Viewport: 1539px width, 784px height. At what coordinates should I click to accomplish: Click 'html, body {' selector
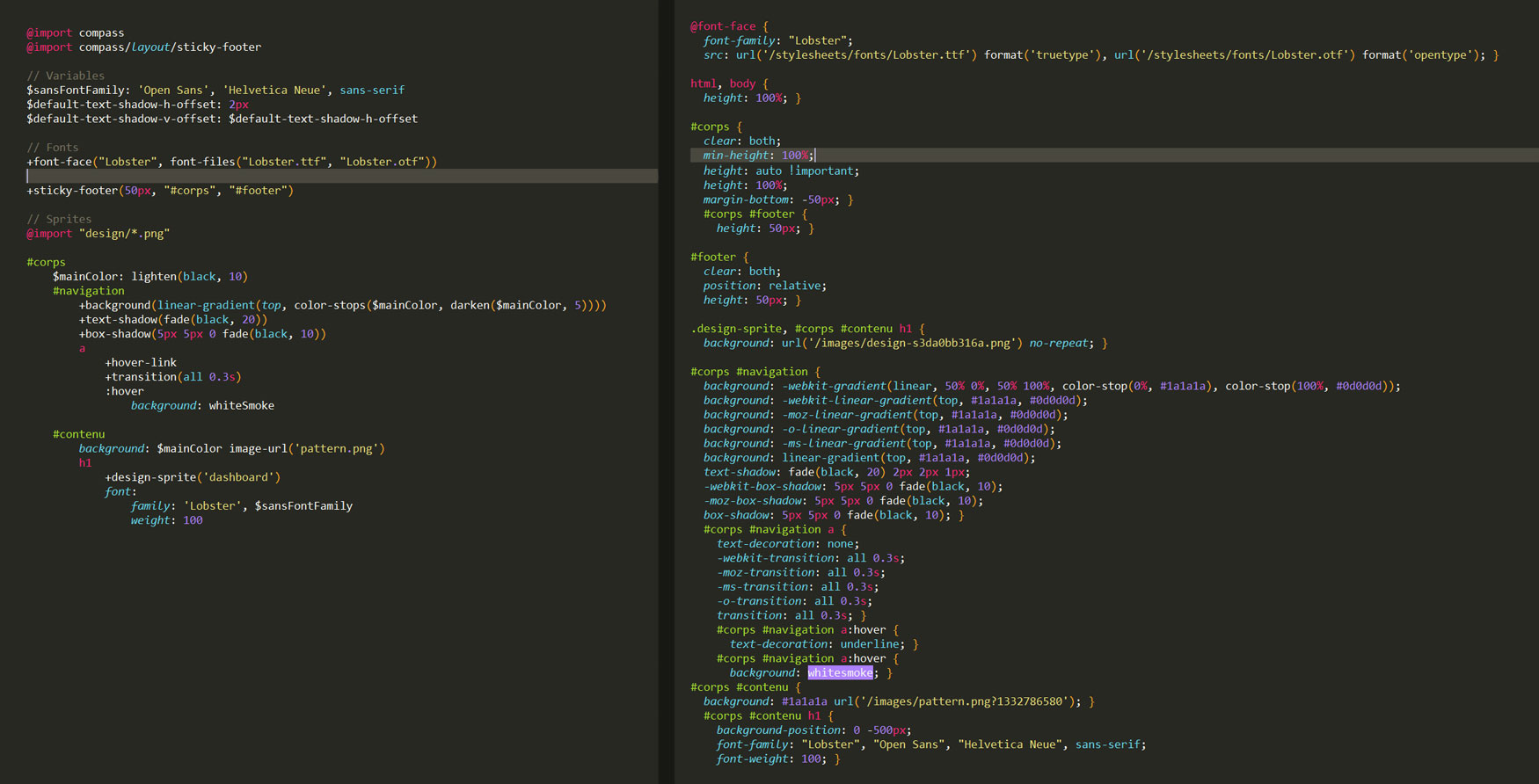[x=729, y=83]
